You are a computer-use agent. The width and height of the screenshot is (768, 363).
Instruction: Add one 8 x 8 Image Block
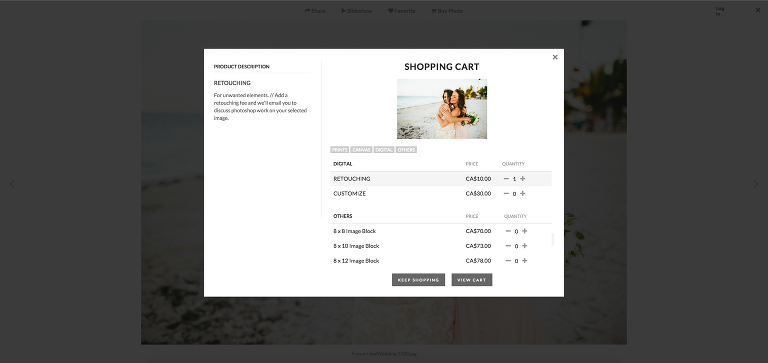click(525, 231)
